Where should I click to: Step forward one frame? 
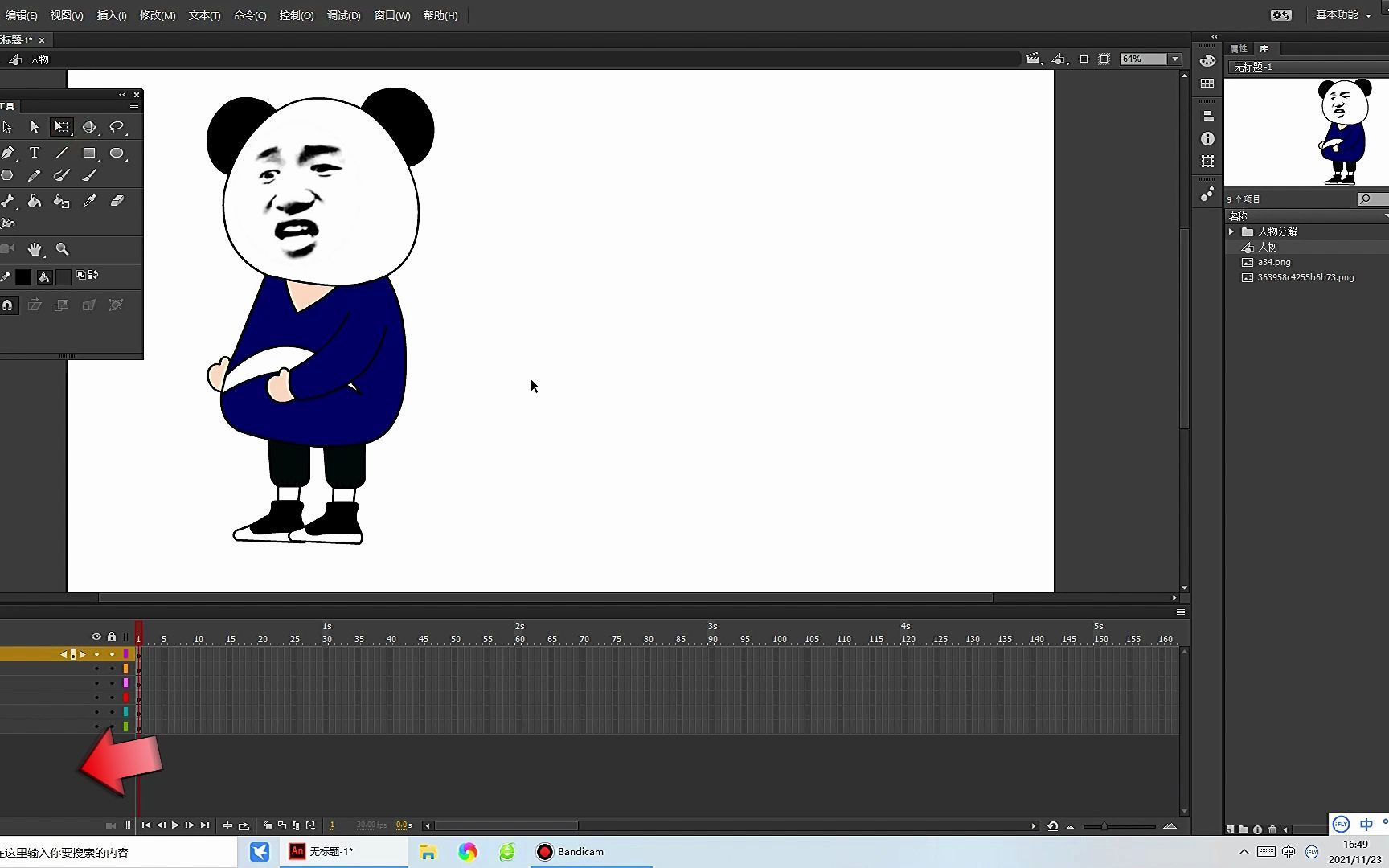[190, 825]
